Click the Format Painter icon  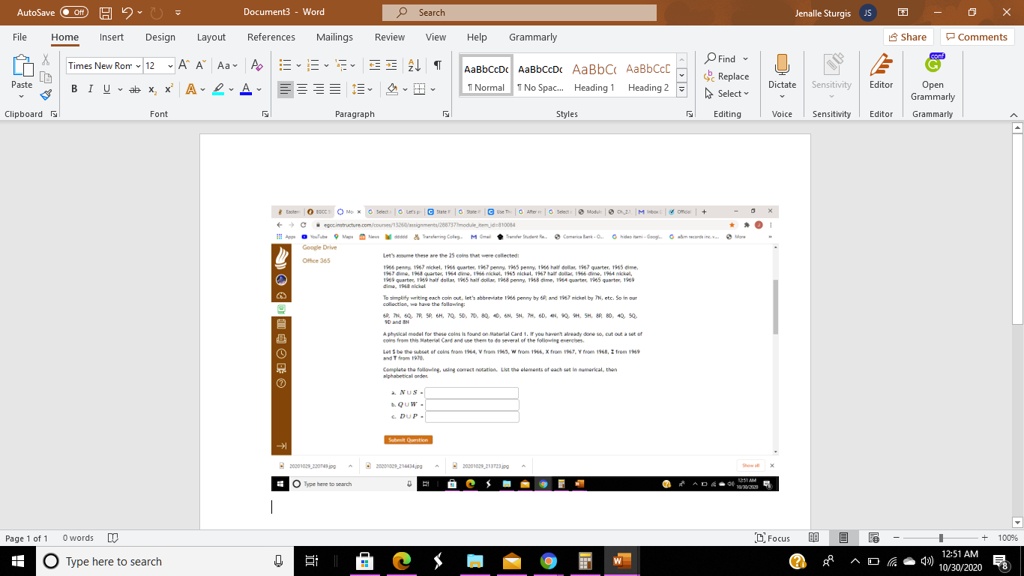pos(46,96)
